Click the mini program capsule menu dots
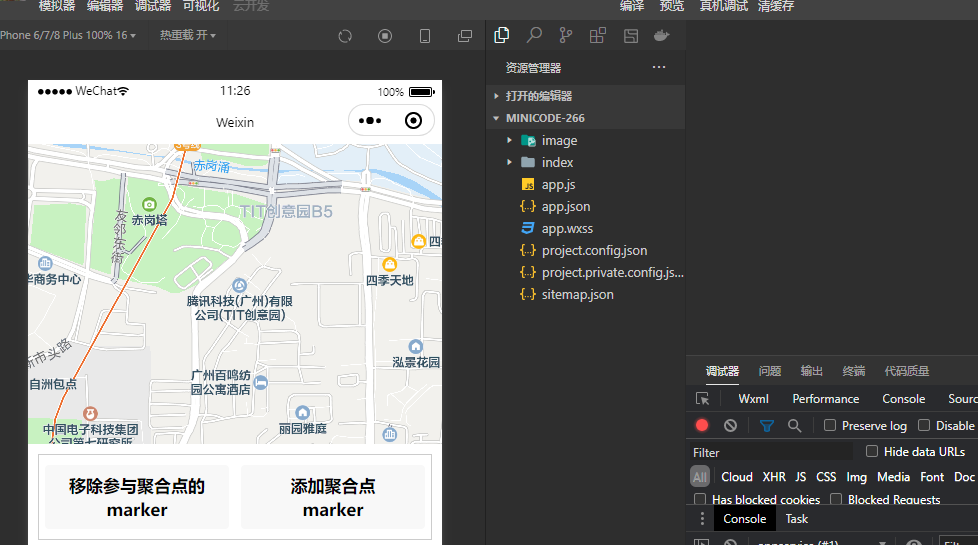 pos(370,120)
